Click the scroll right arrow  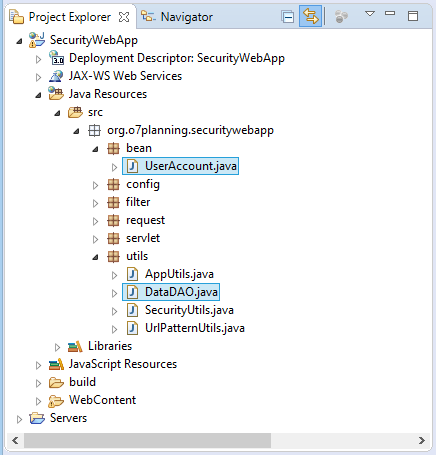click(x=422, y=441)
